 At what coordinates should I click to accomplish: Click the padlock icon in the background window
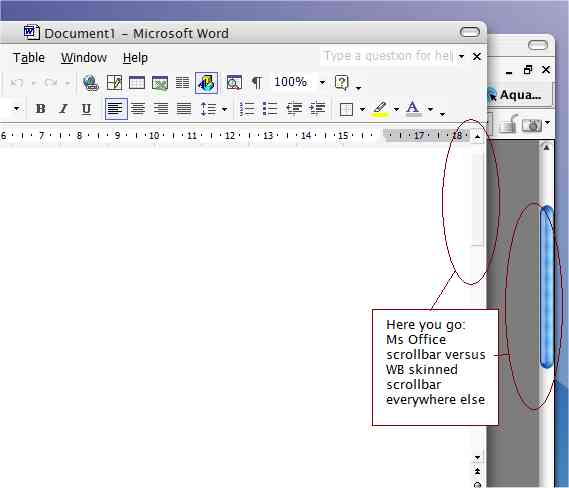point(508,125)
